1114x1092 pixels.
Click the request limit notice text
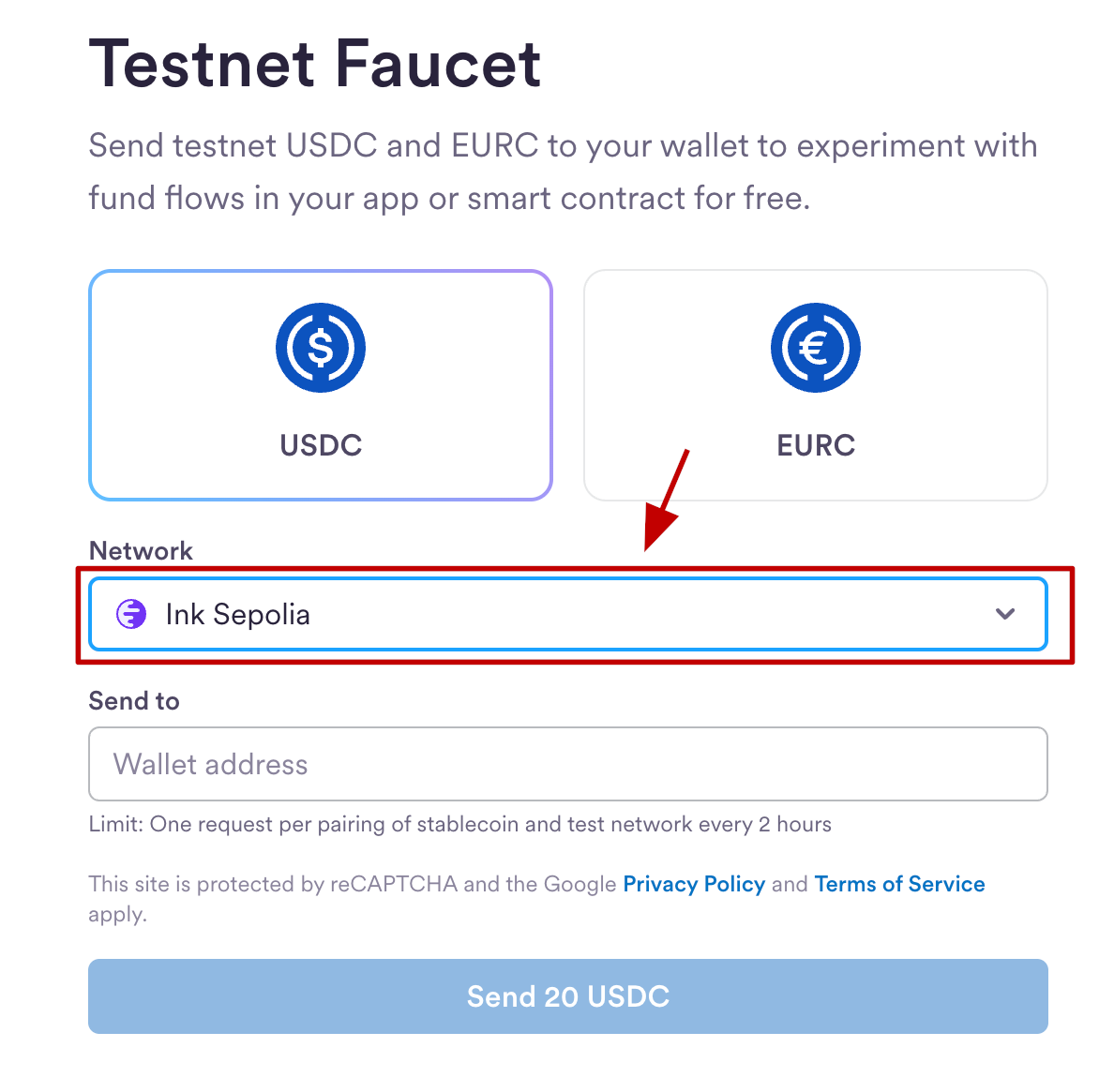(459, 824)
